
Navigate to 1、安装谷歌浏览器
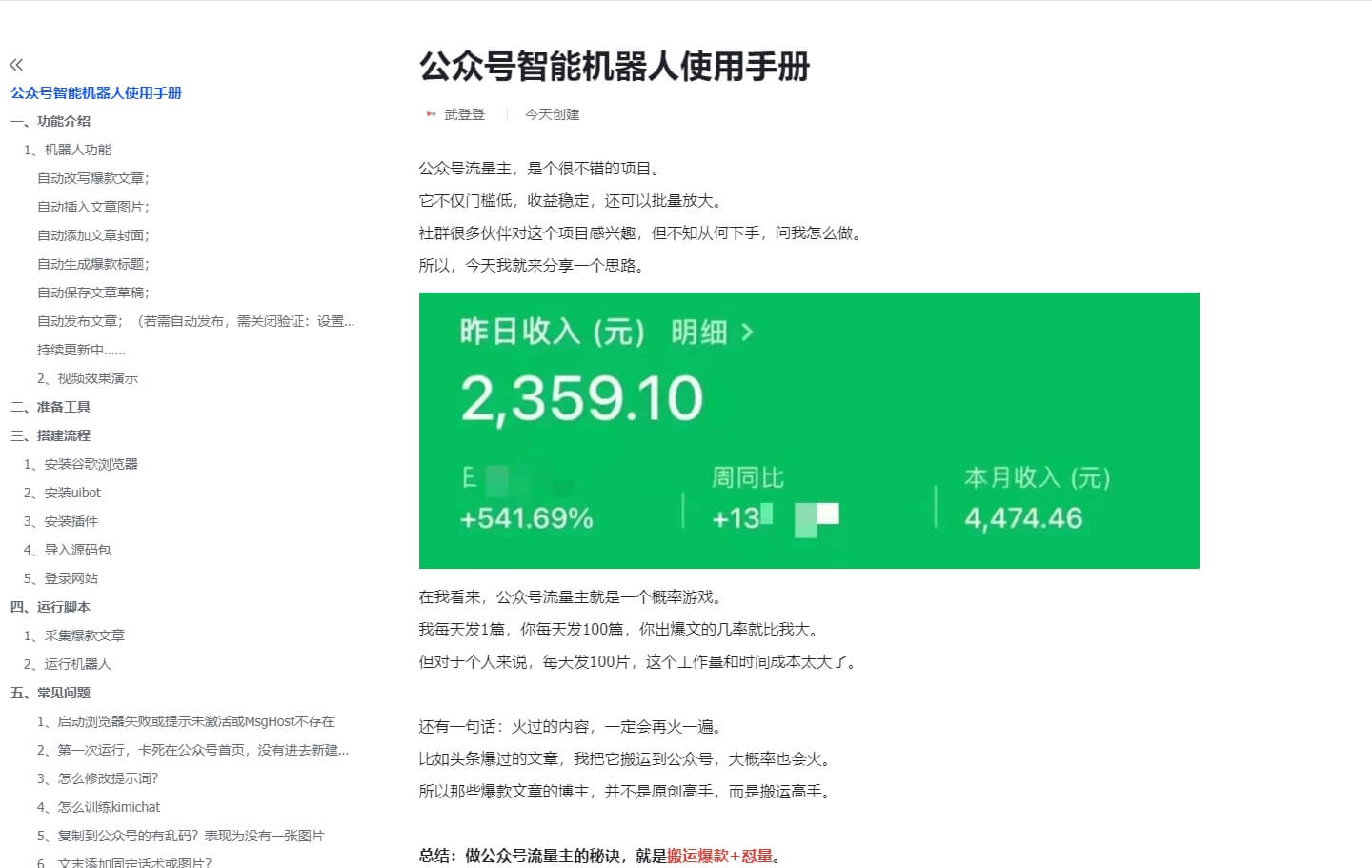81,464
